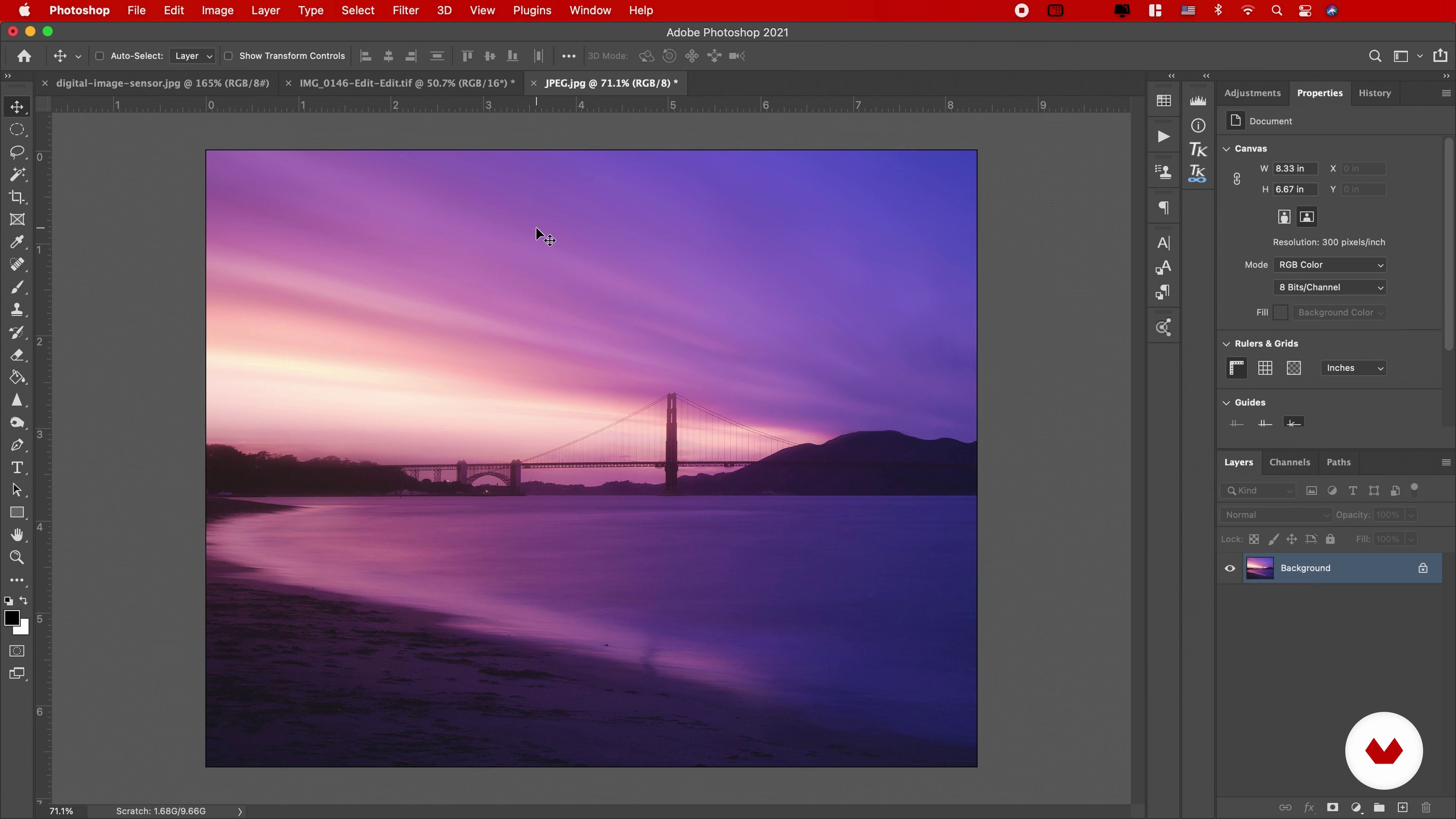This screenshot has height=819, width=1456.
Task: Select the Hand tool
Action: 17,535
